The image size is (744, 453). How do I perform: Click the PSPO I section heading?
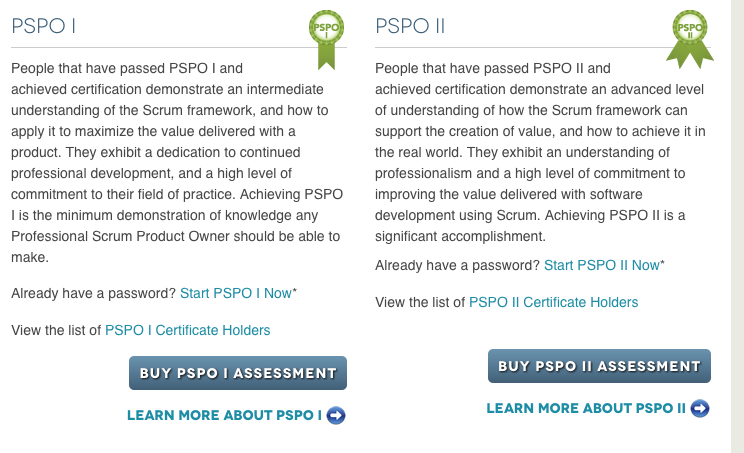click(x=44, y=26)
